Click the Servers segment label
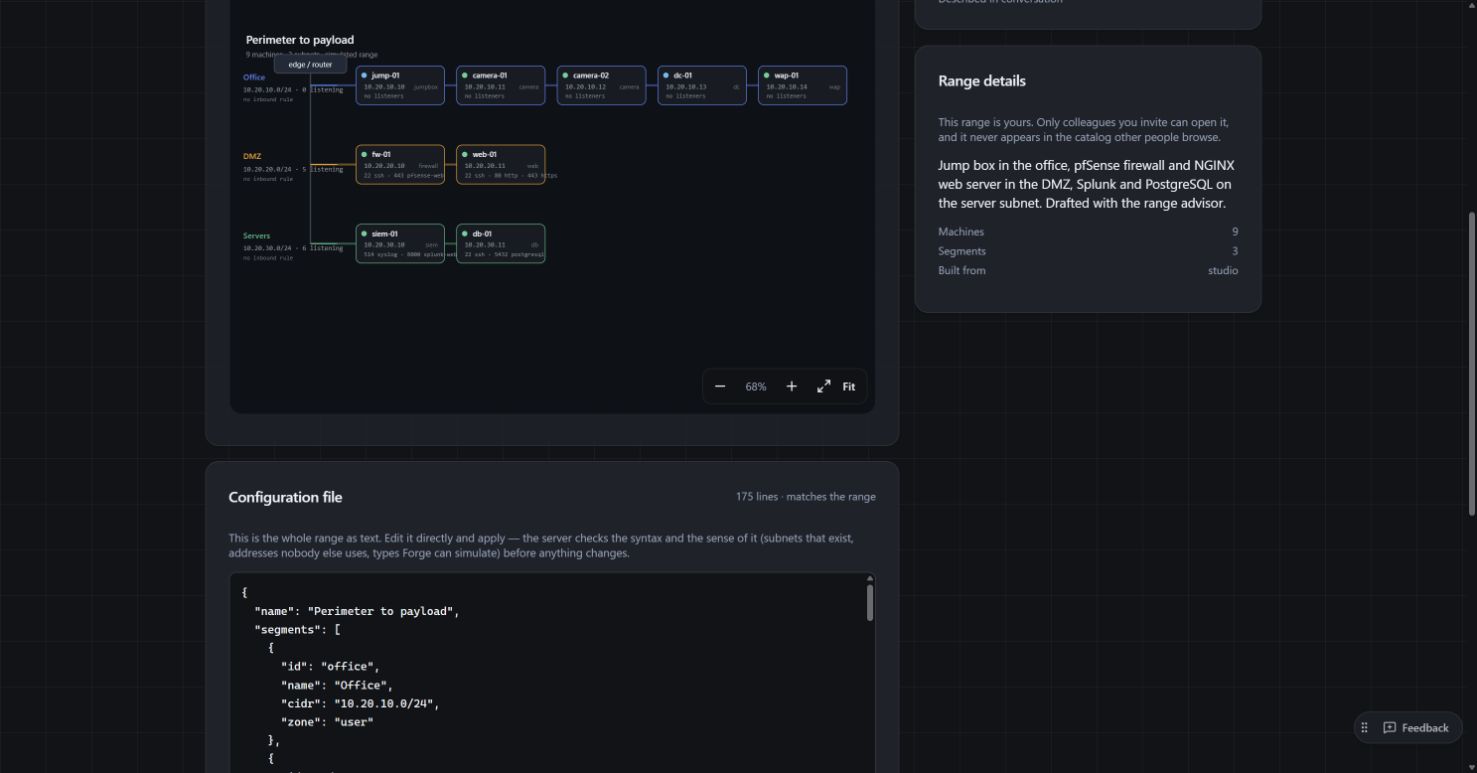The image size is (1477, 773). [x=256, y=236]
